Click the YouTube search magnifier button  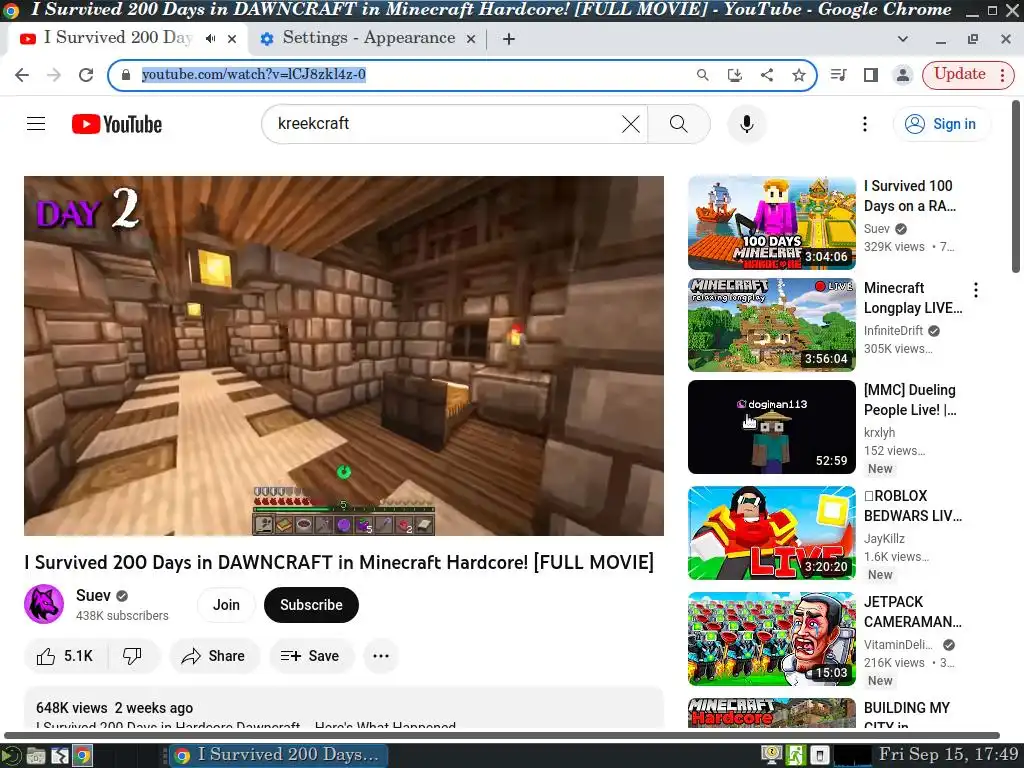tap(679, 123)
